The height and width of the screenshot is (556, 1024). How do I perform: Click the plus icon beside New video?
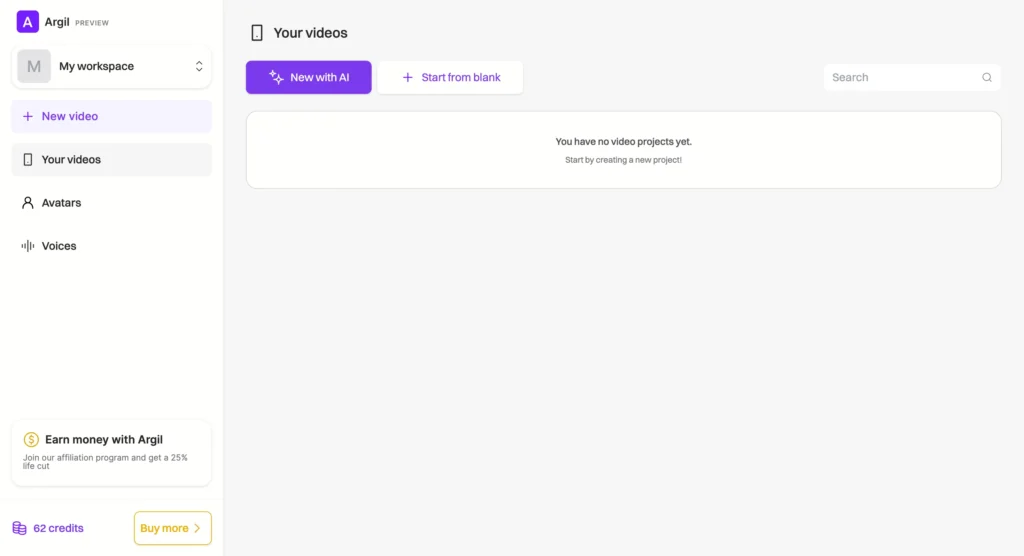(x=27, y=116)
